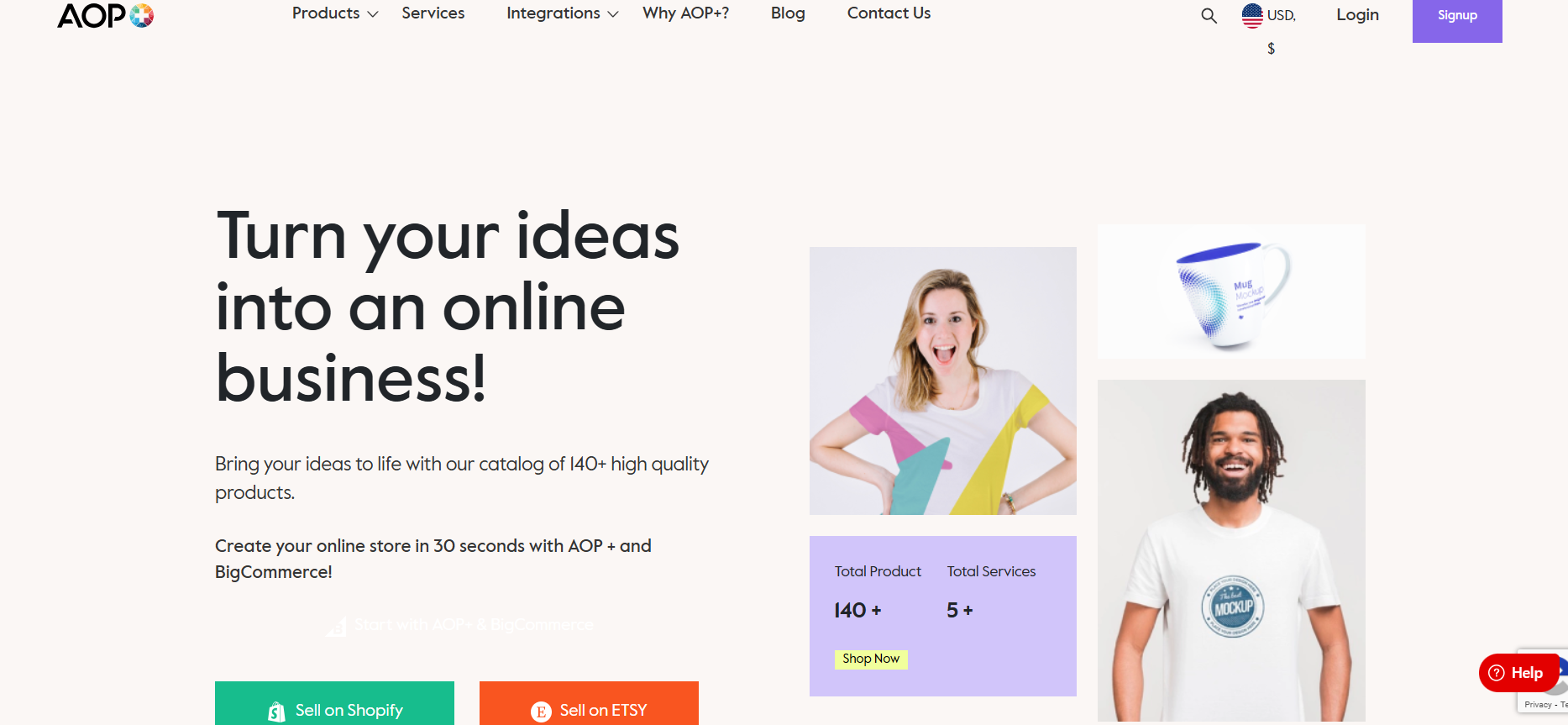
Task: Select the man in white t-shirt image
Action: pyautogui.click(x=1231, y=550)
